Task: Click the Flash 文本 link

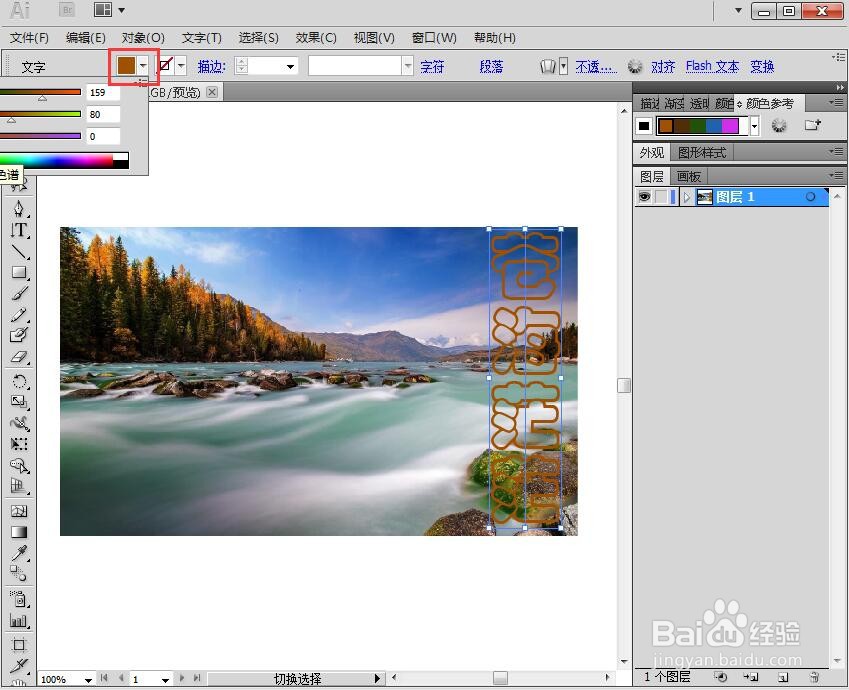Action: (x=713, y=67)
